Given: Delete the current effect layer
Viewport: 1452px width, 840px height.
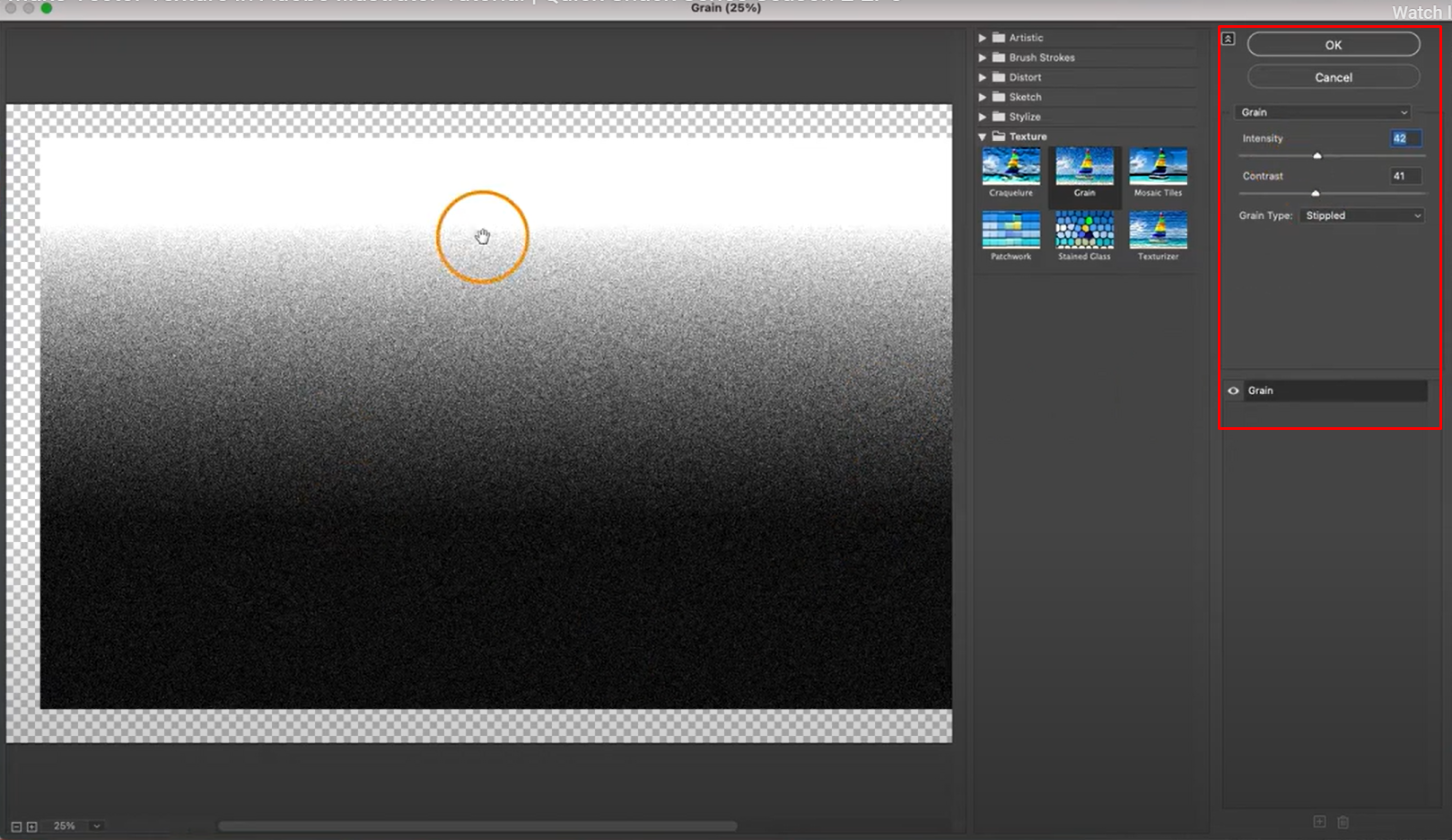Looking at the screenshot, I should [x=1343, y=821].
